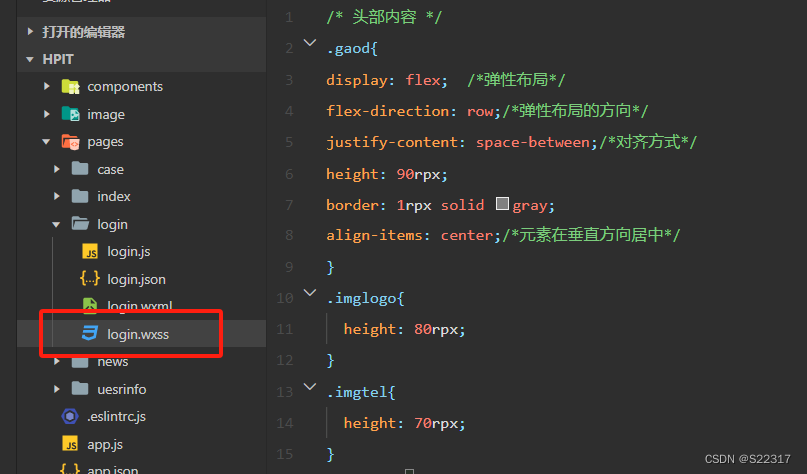Click the login.wxss CSS file icon

(x=90, y=333)
